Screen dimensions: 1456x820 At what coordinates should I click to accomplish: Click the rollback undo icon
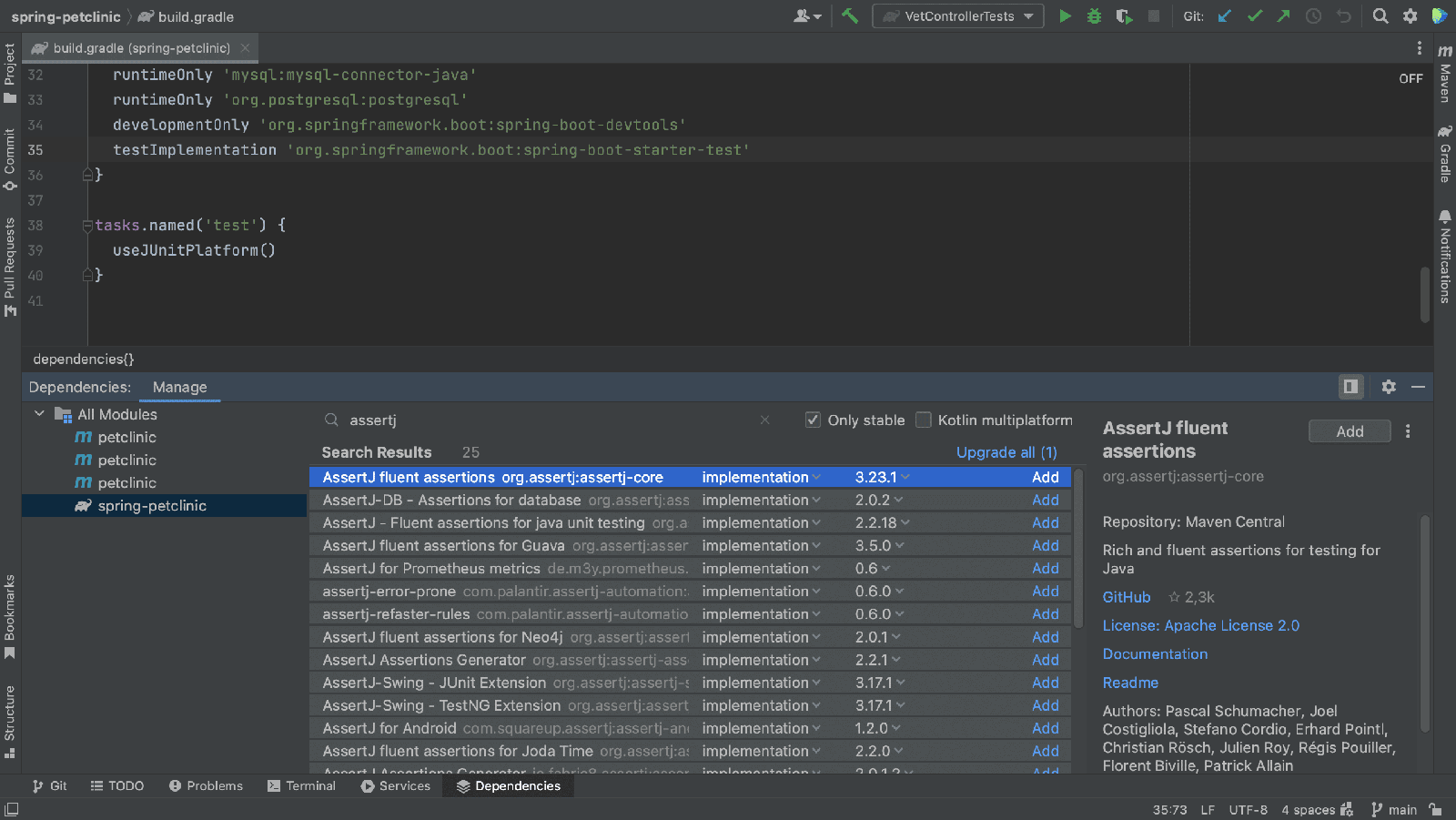[x=1343, y=15]
